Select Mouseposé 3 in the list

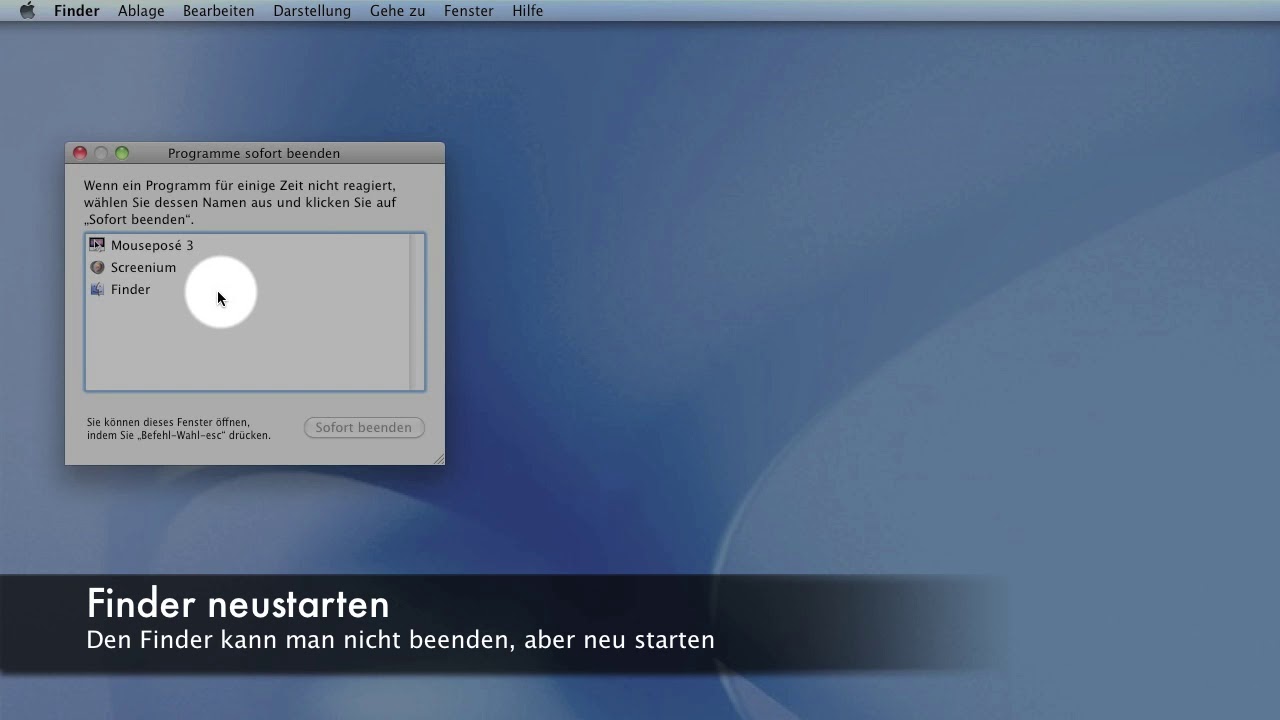click(x=248, y=245)
